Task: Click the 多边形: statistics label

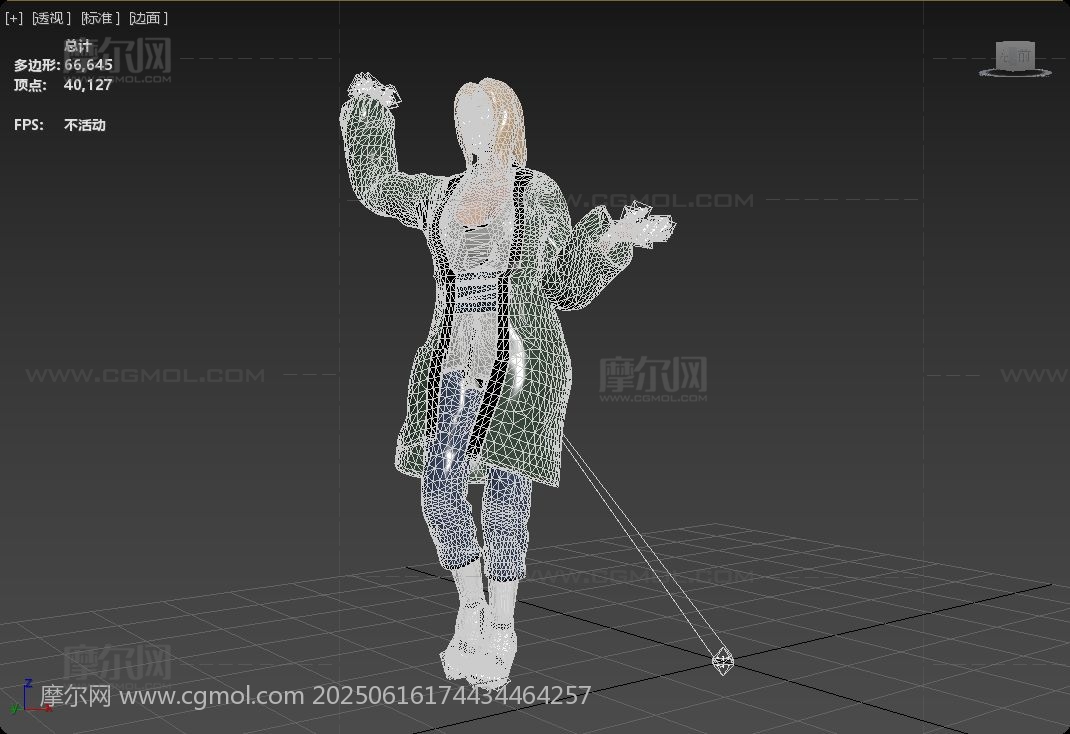Action: tap(38, 65)
